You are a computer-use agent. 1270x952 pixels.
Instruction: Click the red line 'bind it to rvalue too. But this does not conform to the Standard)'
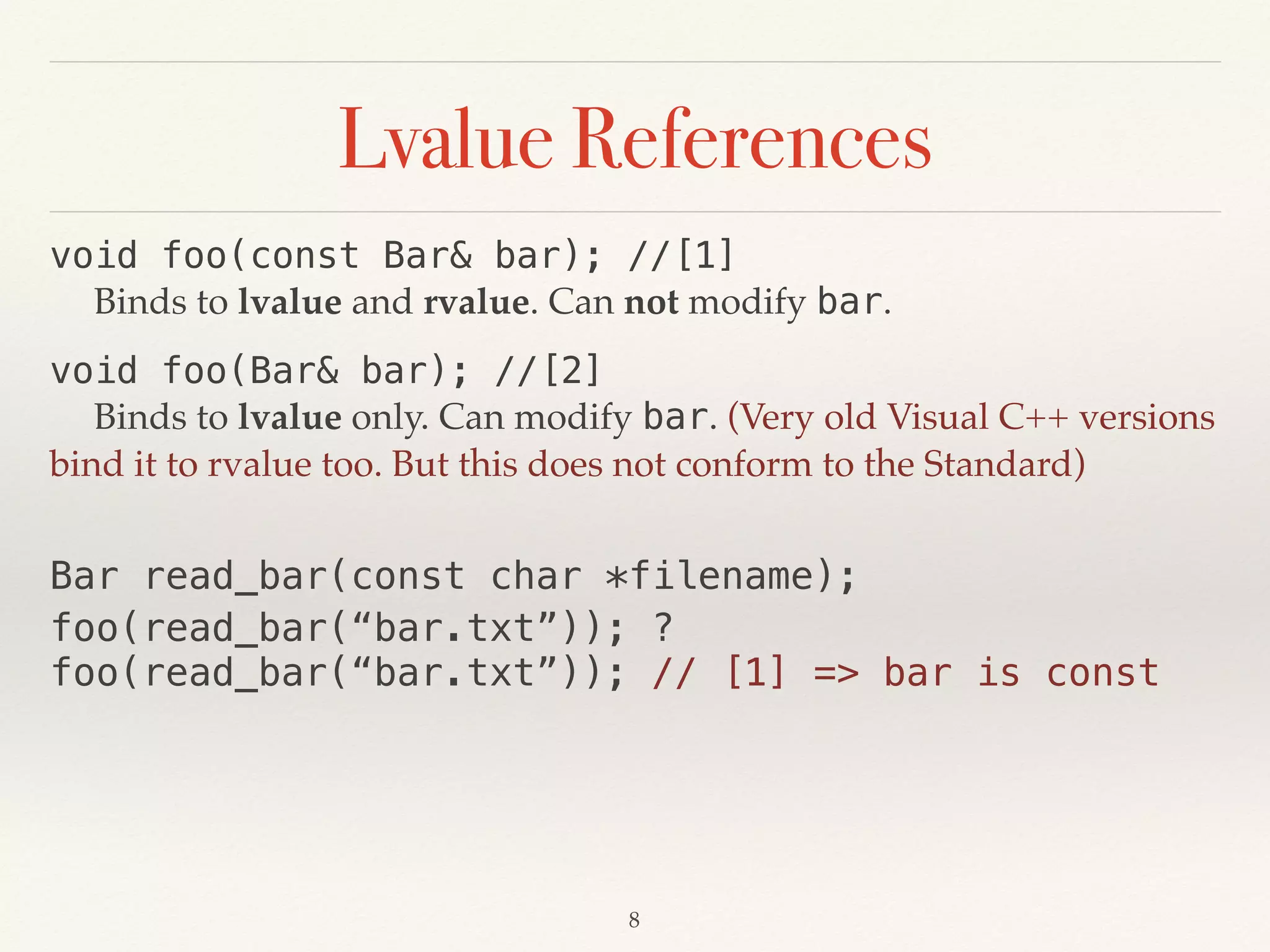(x=567, y=464)
